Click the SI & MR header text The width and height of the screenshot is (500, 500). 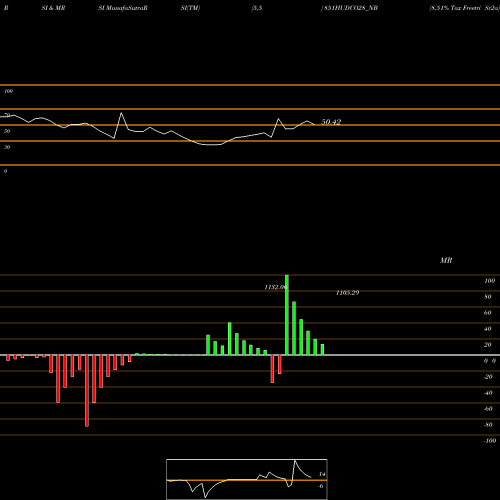pyautogui.click(x=53, y=8)
